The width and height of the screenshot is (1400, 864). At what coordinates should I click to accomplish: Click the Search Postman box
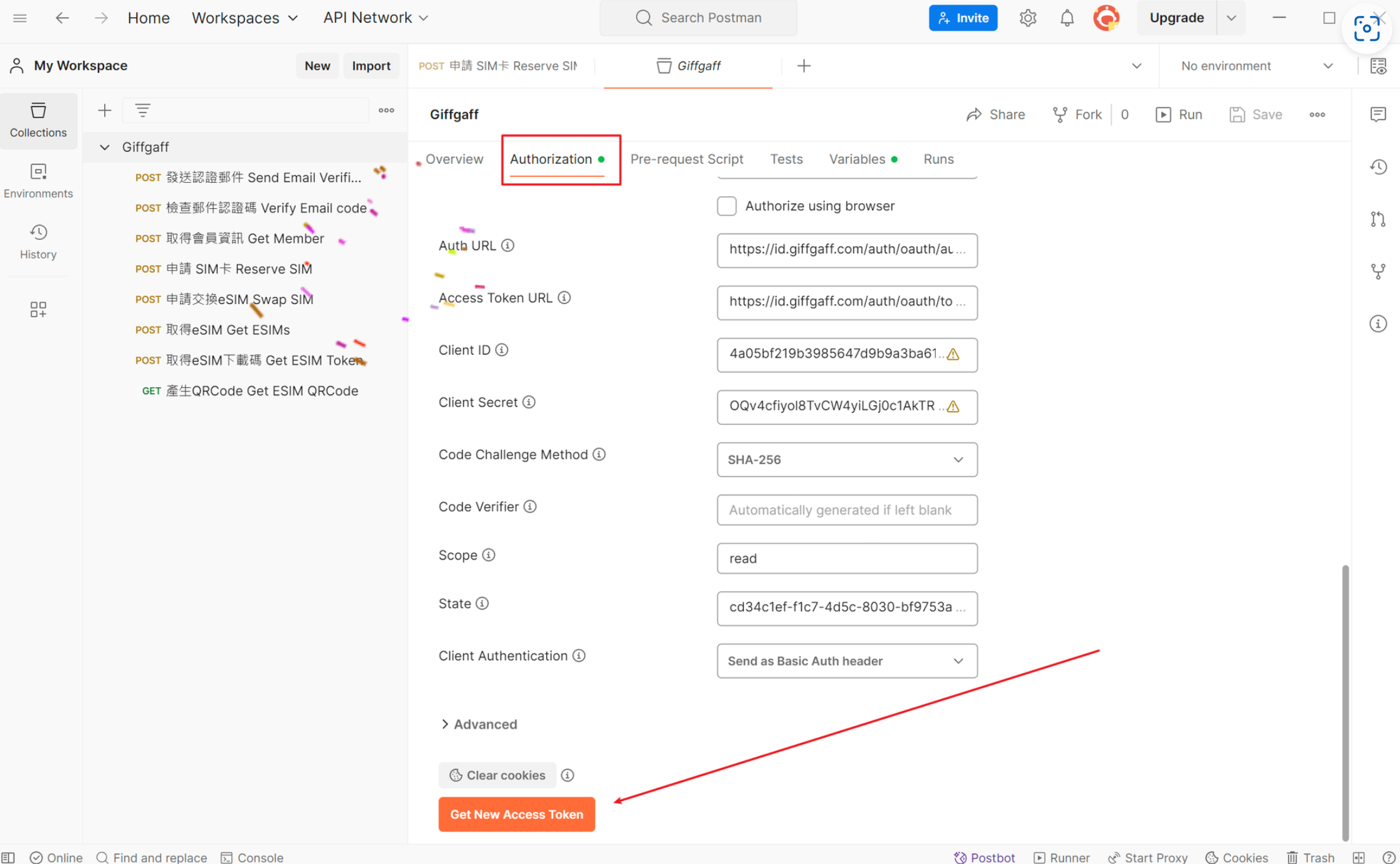[x=698, y=18]
